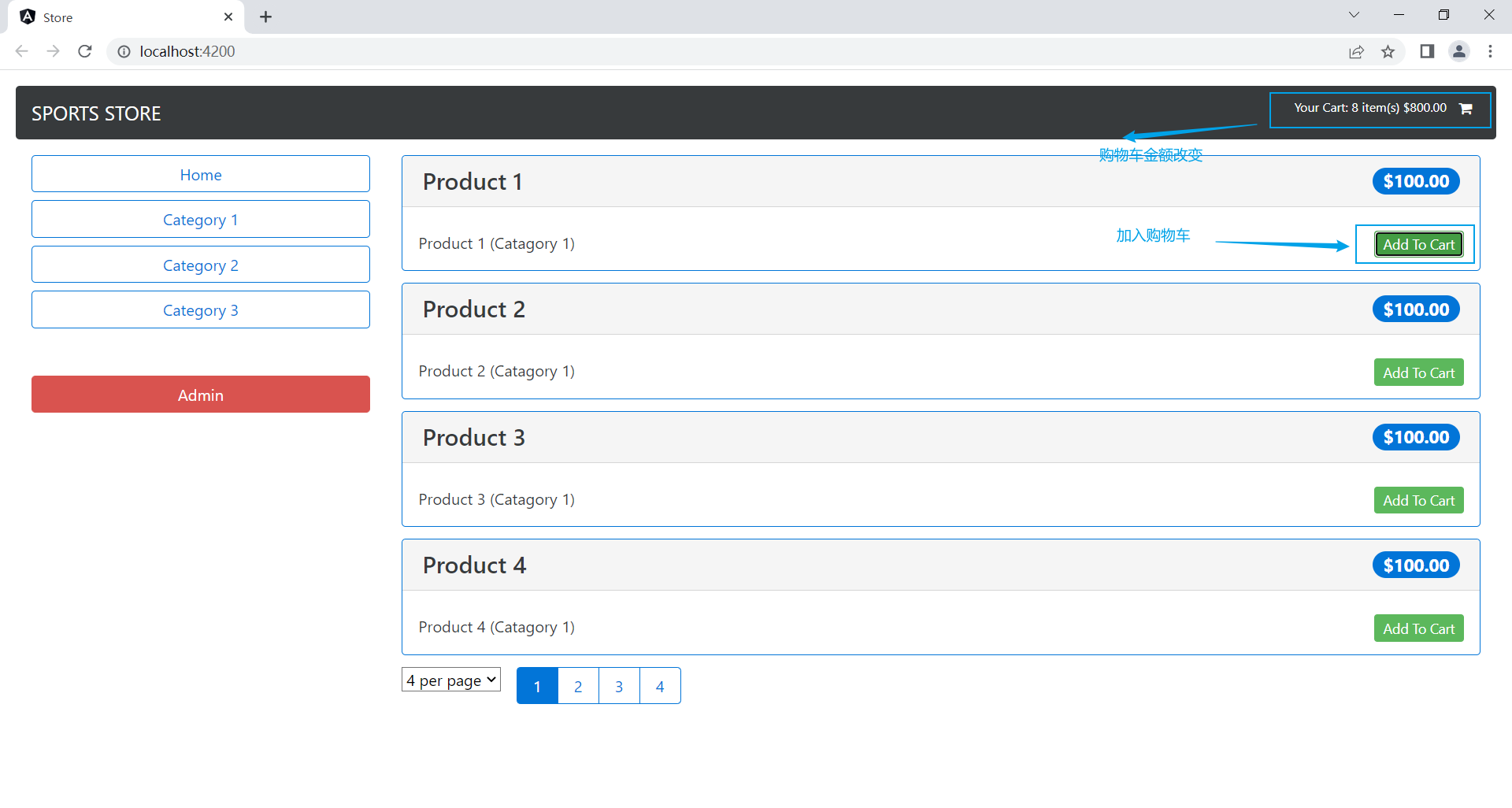This screenshot has width=1512, height=808.
Task: View site information icon in address bar
Action: (124, 51)
